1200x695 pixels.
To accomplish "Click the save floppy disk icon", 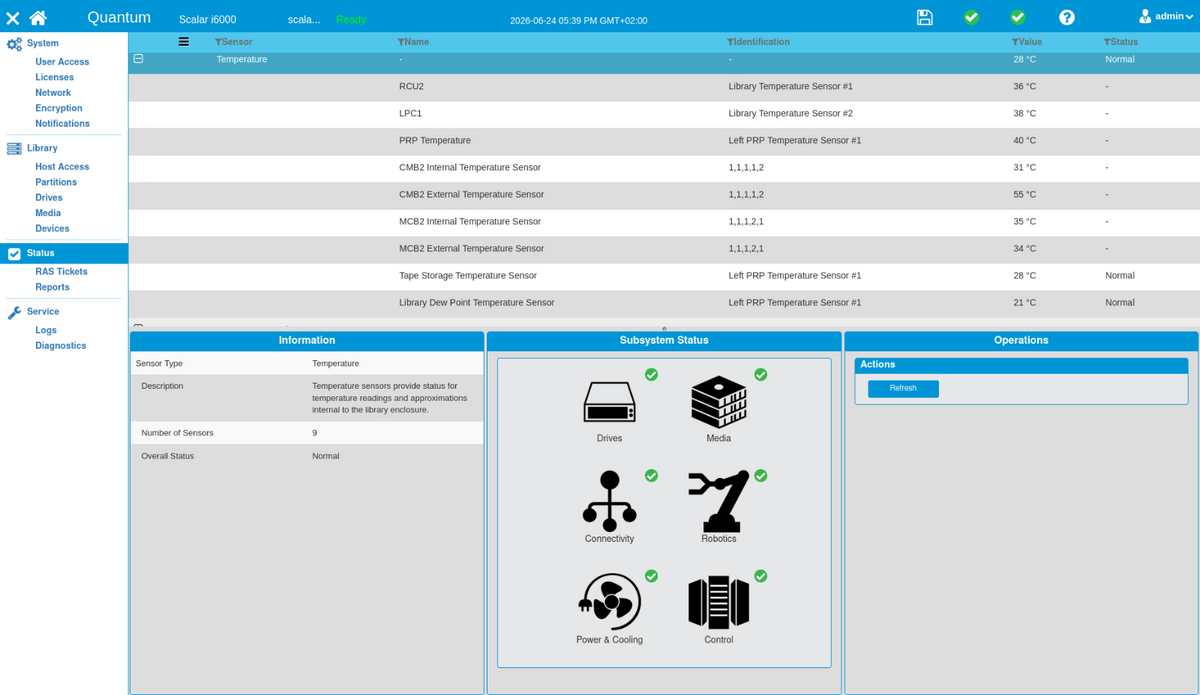I will [924, 17].
